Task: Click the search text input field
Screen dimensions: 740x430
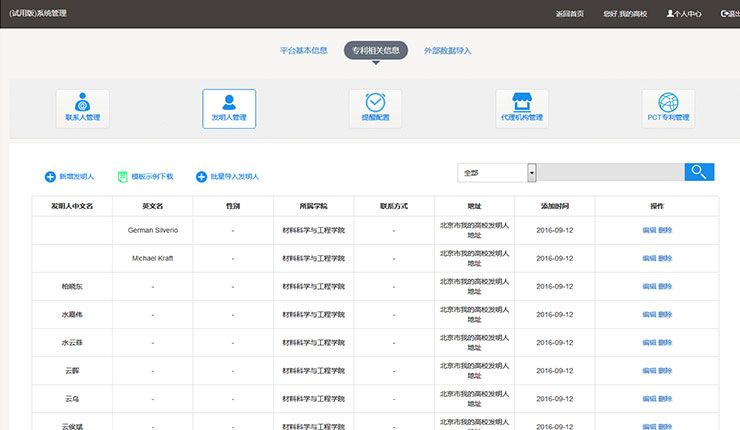Action: click(610, 173)
